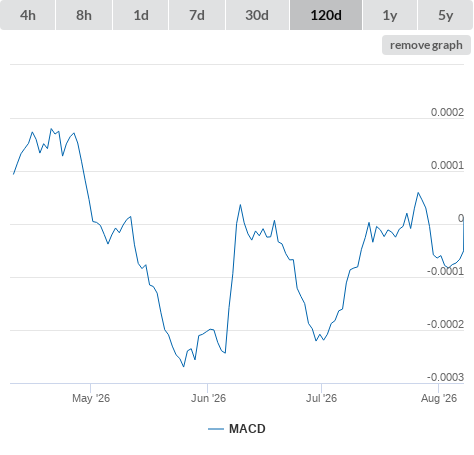The image size is (474, 455).
Task: Click the blue MACD legend line swatch
Action: (x=216, y=429)
